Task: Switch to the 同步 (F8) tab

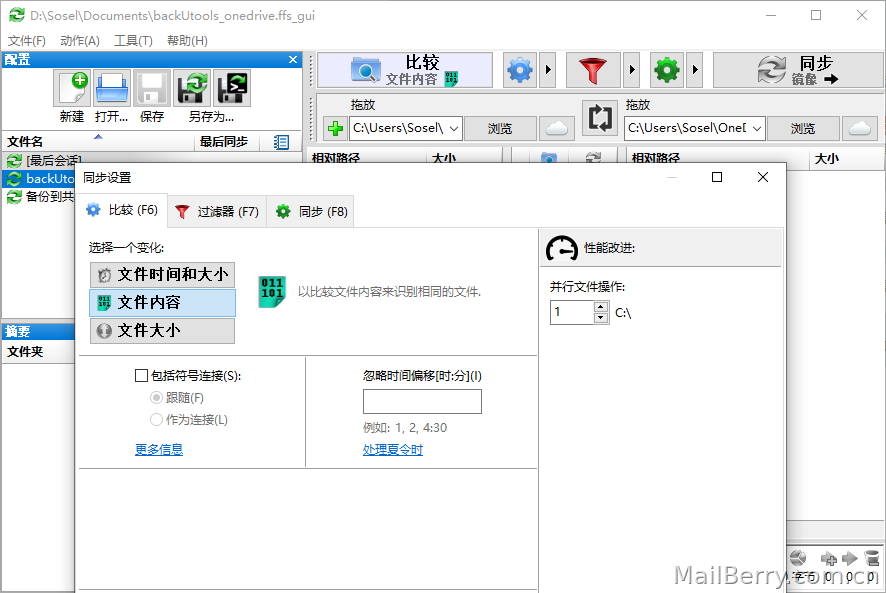Action: 311,212
